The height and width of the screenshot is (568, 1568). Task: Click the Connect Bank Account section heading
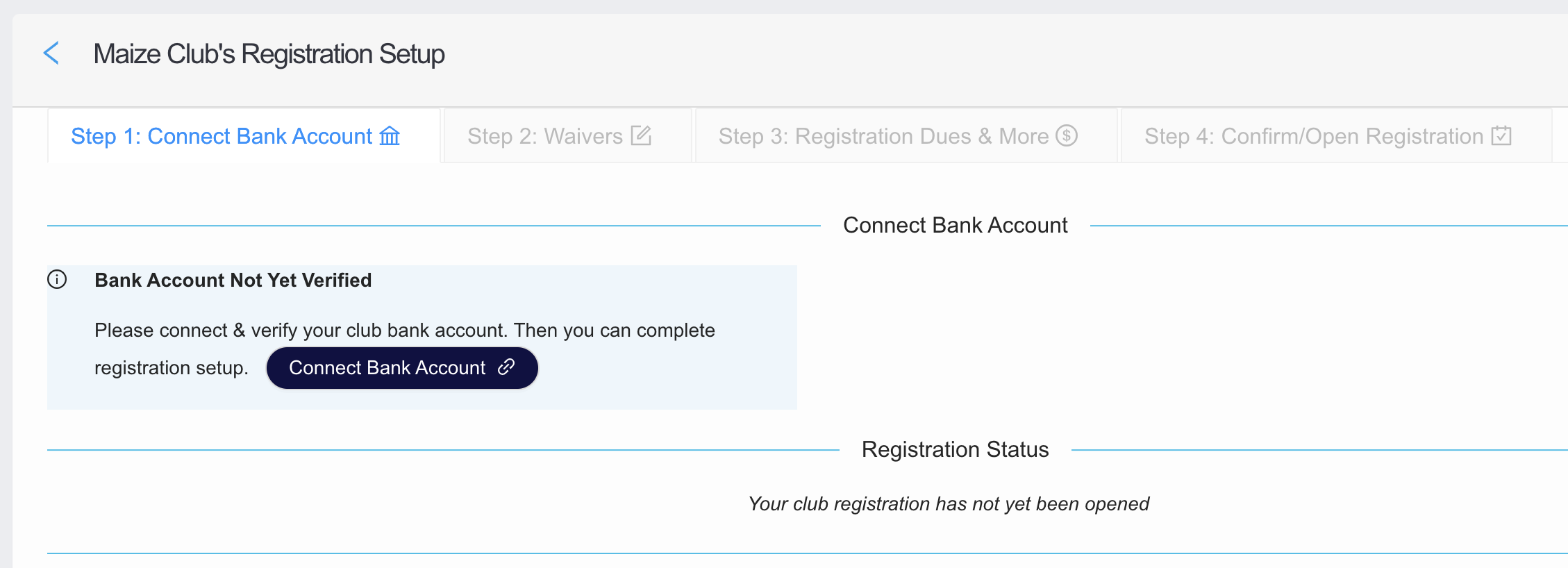[955, 226]
